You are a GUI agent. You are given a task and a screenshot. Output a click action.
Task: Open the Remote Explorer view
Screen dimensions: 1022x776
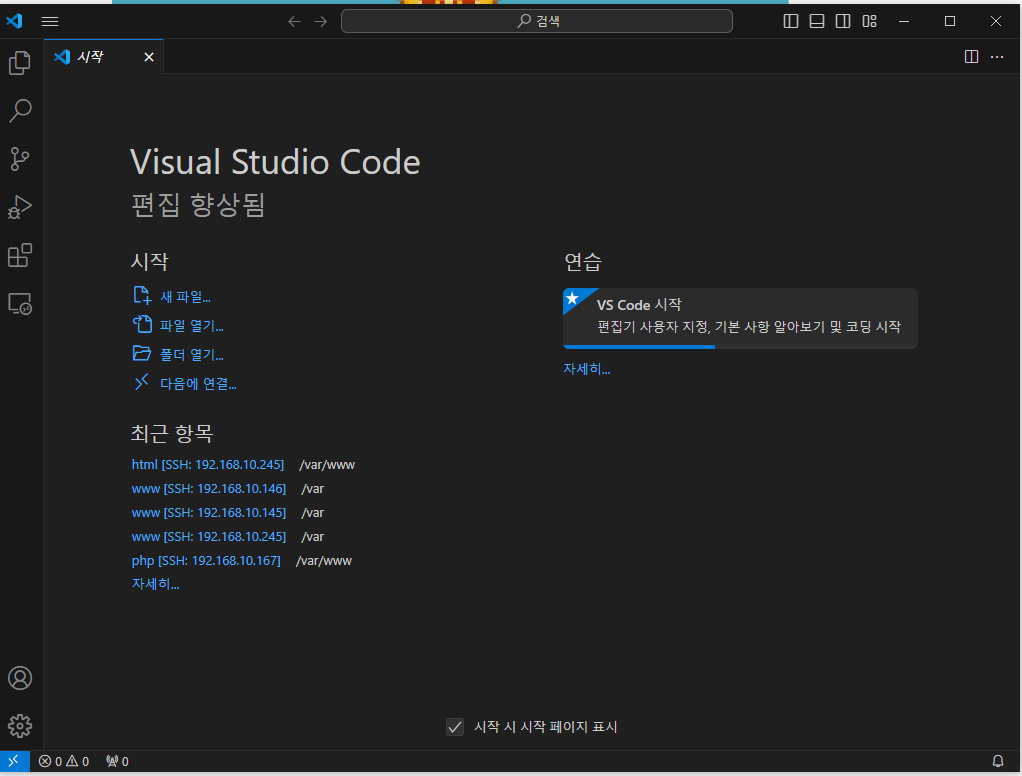[x=20, y=304]
